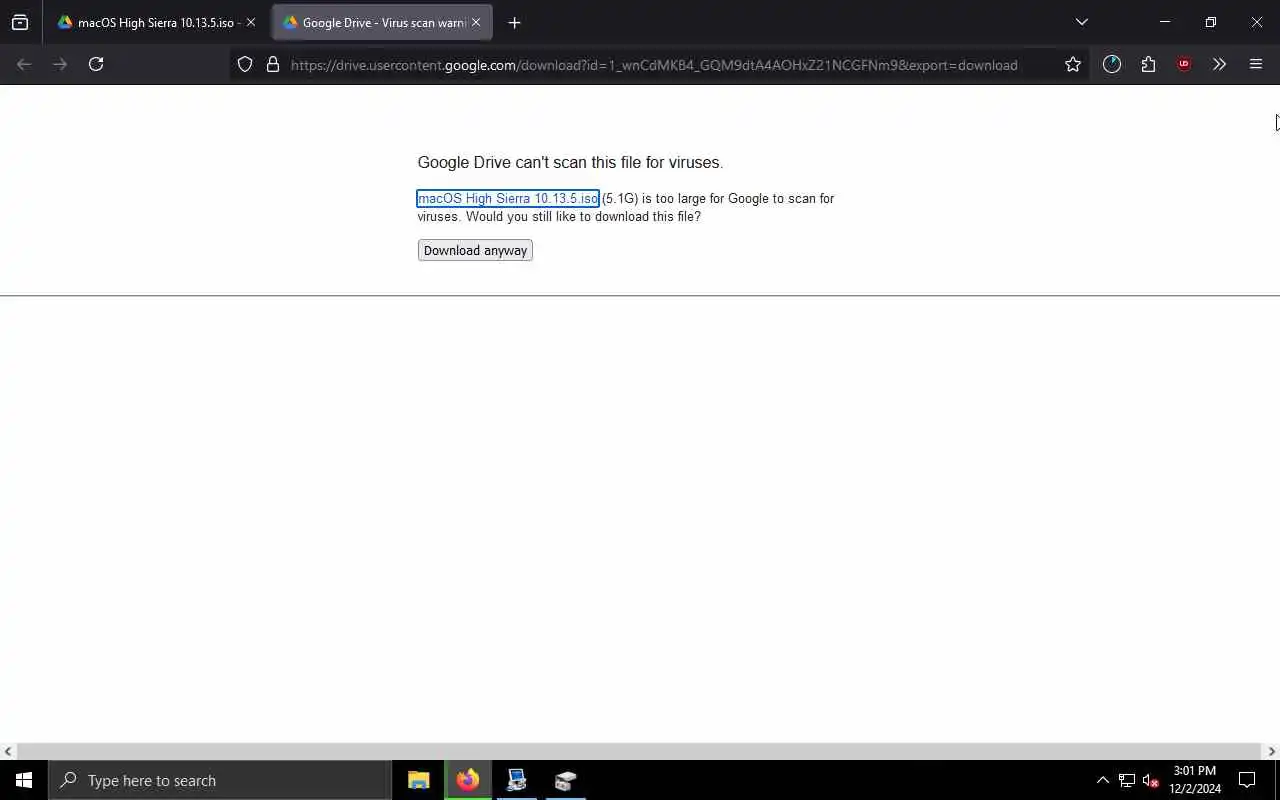The image size is (1280, 800).
Task: Click the 'Google Drive can't scan this file' heading
Action: [570, 162]
